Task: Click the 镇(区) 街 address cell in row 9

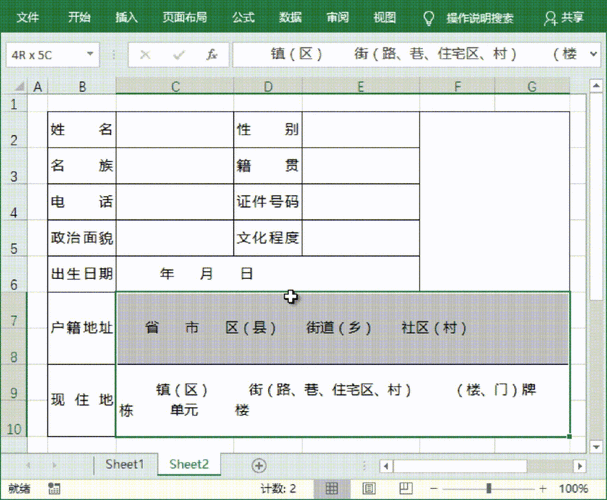Action: click(x=343, y=400)
